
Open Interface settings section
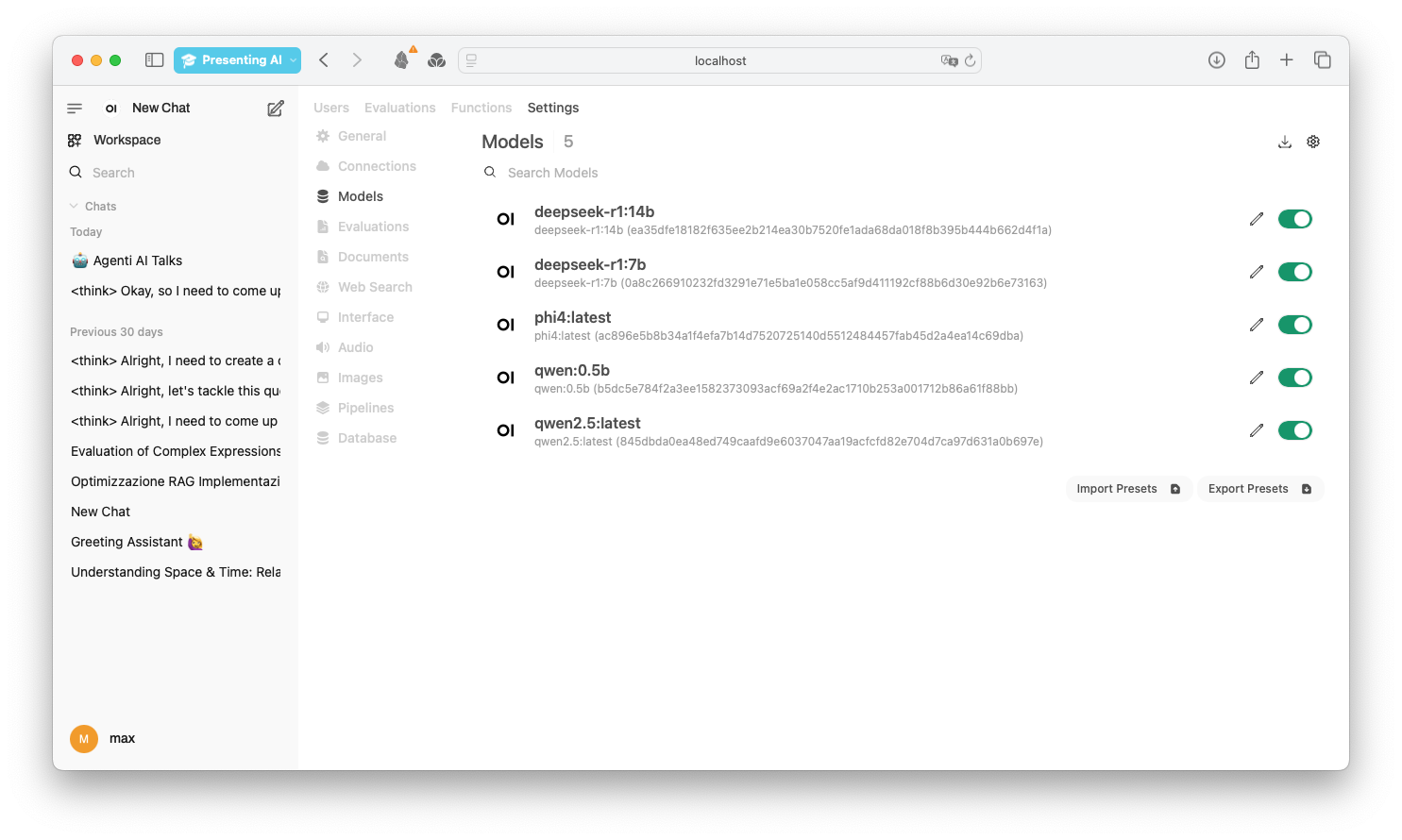(x=355, y=317)
